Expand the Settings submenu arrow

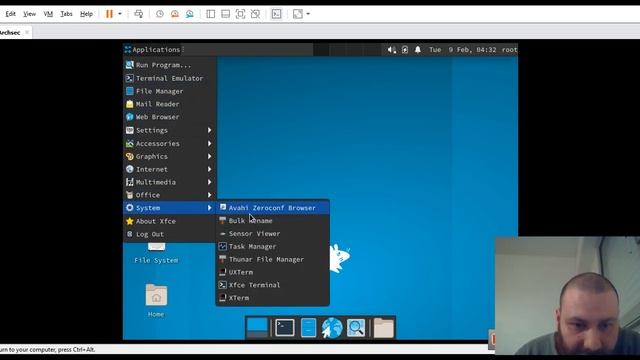209,130
